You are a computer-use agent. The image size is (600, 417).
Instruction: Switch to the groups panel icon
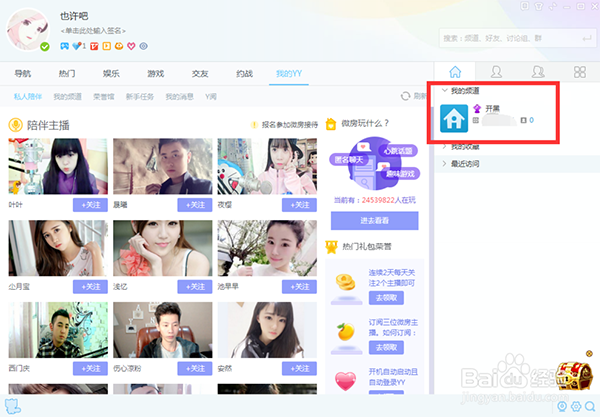coord(538,72)
